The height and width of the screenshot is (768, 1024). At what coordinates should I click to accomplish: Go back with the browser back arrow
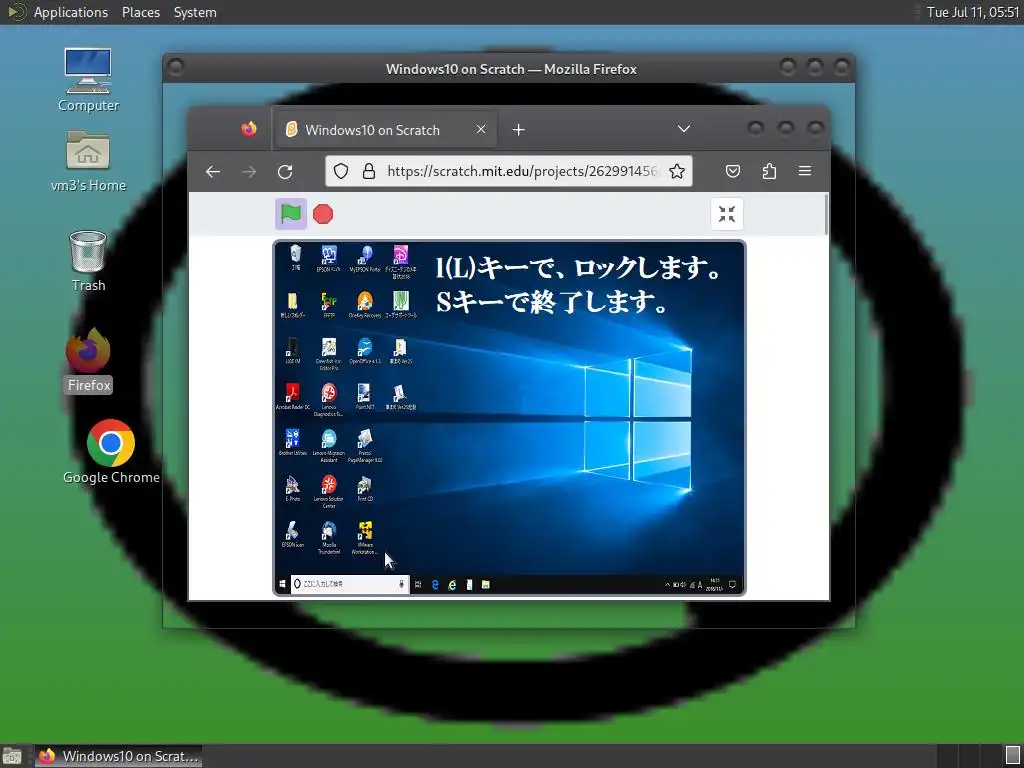click(x=213, y=172)
